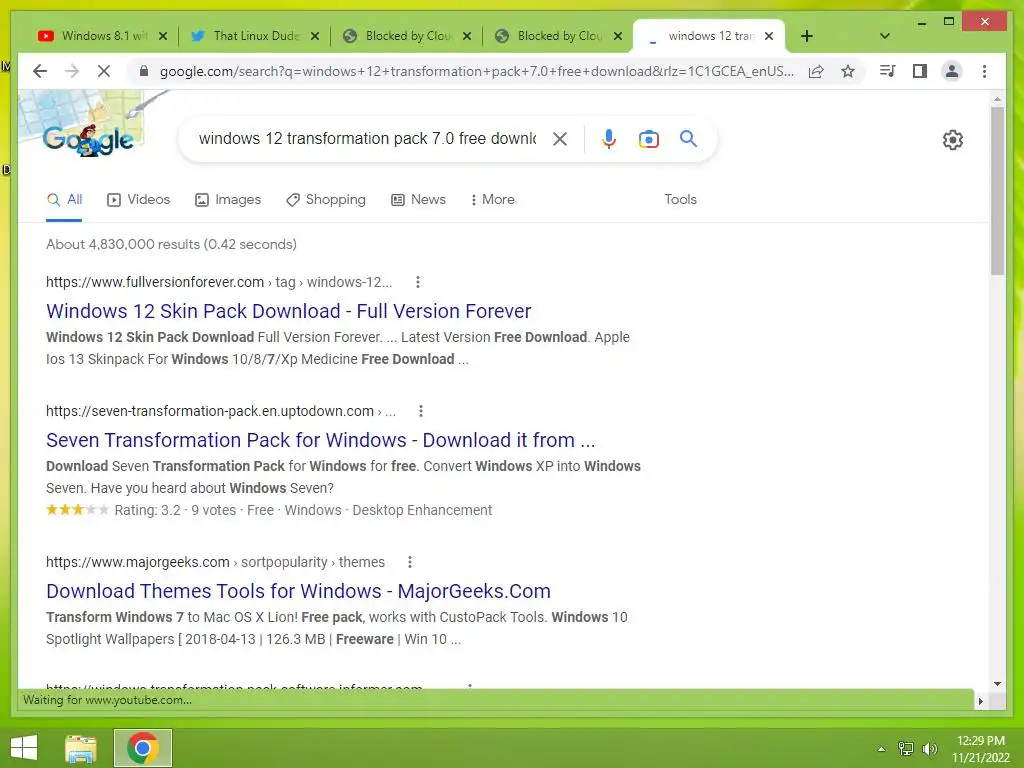Screen dimensions: 1024x768
Task: Open options for majorgeeks result
Action: 409,562
